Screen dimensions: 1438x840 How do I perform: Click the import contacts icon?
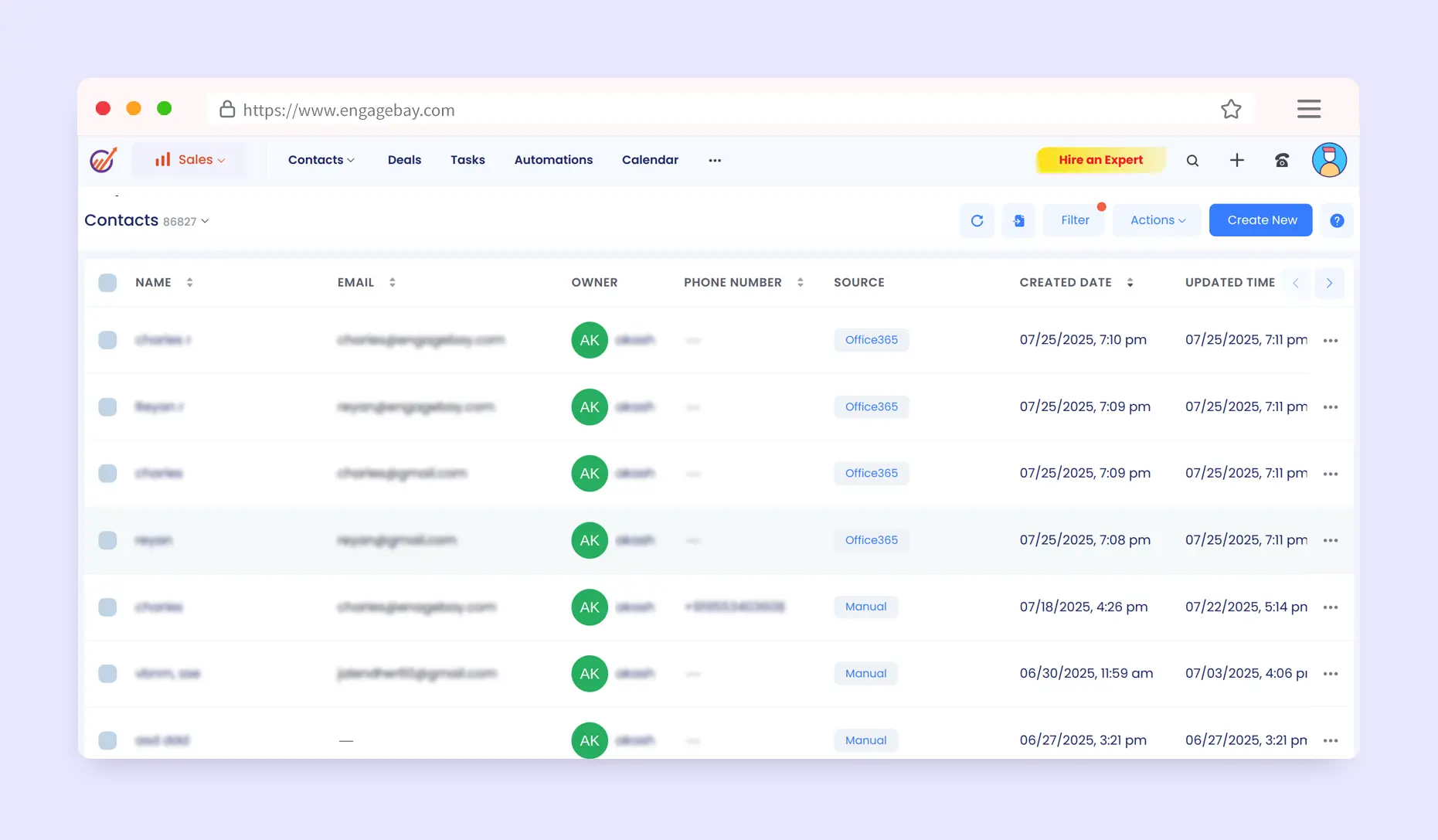pyautogui.click(x=1018, y=221)
